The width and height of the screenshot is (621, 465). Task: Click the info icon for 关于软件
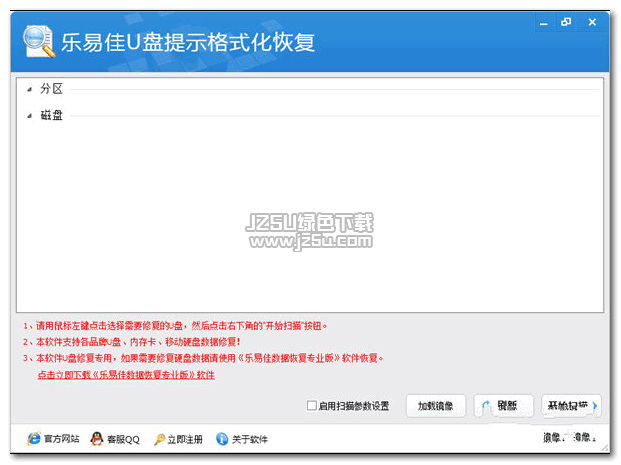pos(222,439)
